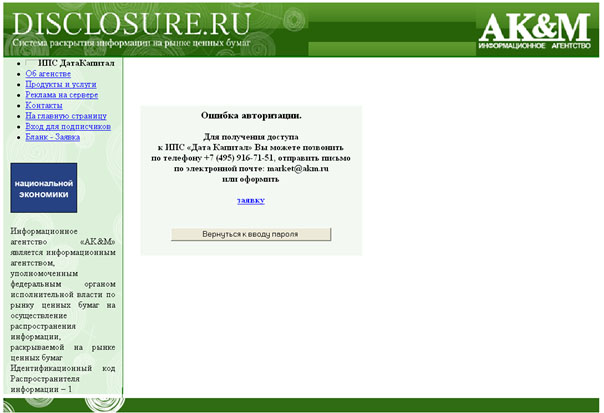Click the market@akm.ru email address text
Image resolution: width=604 pixels, height=413 pixels.
[x=298, y=168]
